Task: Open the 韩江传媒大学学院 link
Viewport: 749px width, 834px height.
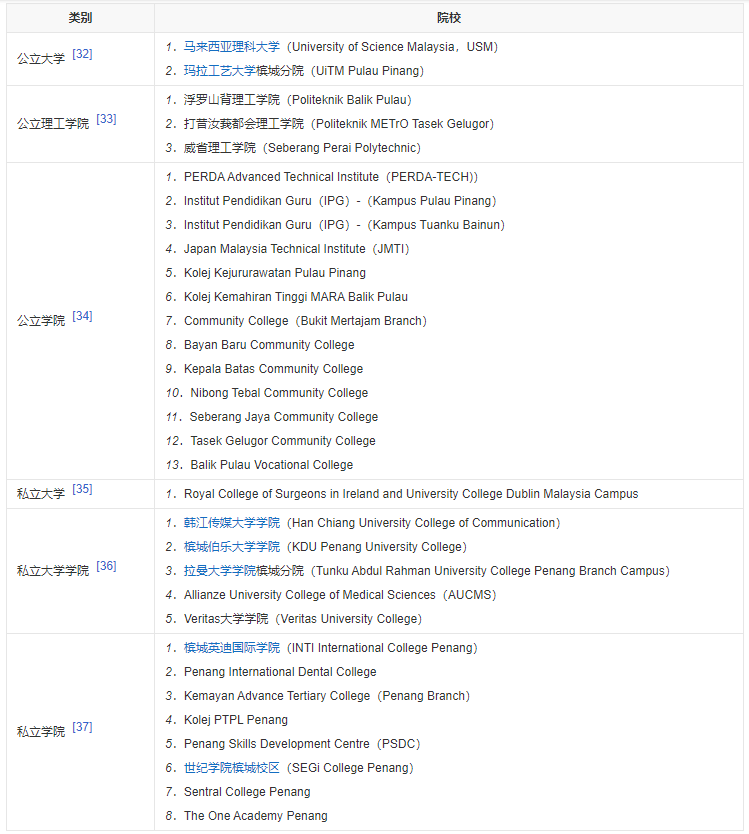Action: (x=231, y=523)
